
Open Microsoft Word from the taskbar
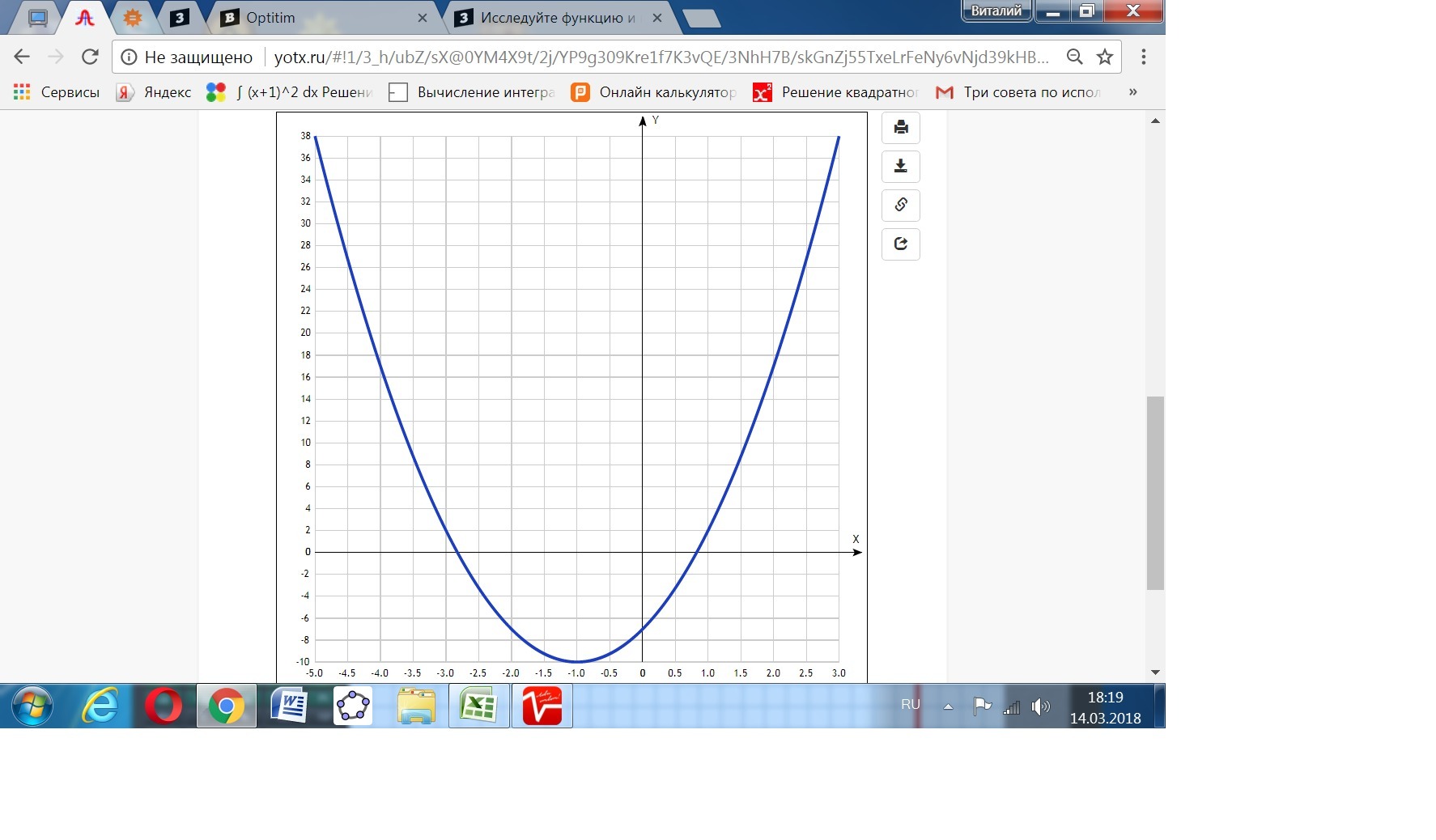tap(289, 706)
